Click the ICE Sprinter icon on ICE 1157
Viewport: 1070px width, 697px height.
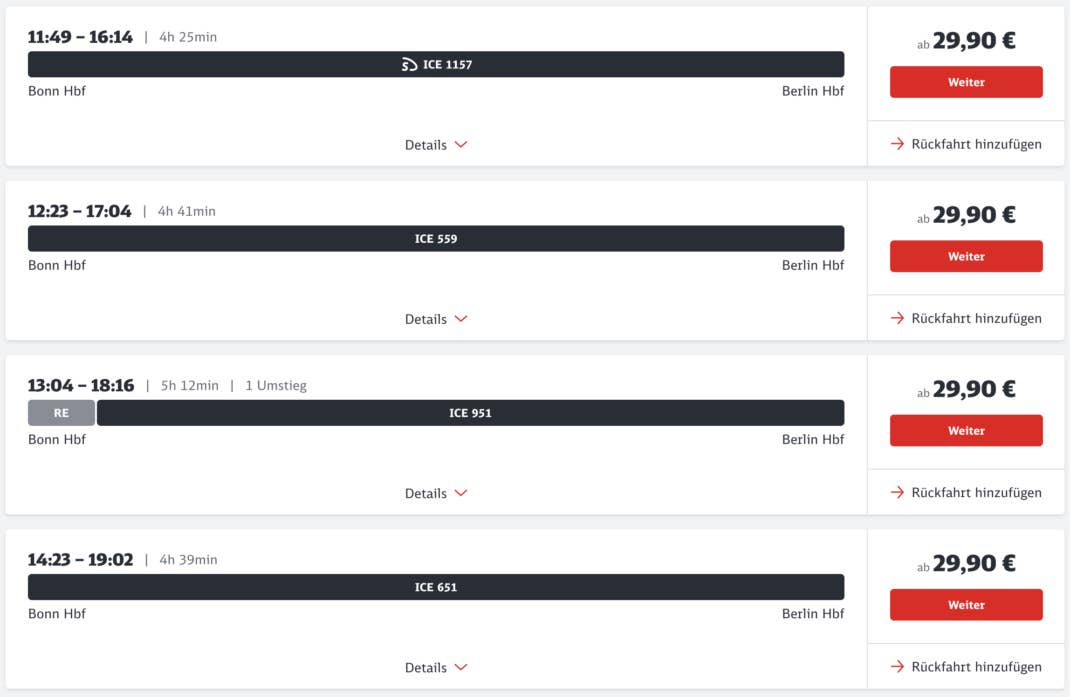pos(409,65)
